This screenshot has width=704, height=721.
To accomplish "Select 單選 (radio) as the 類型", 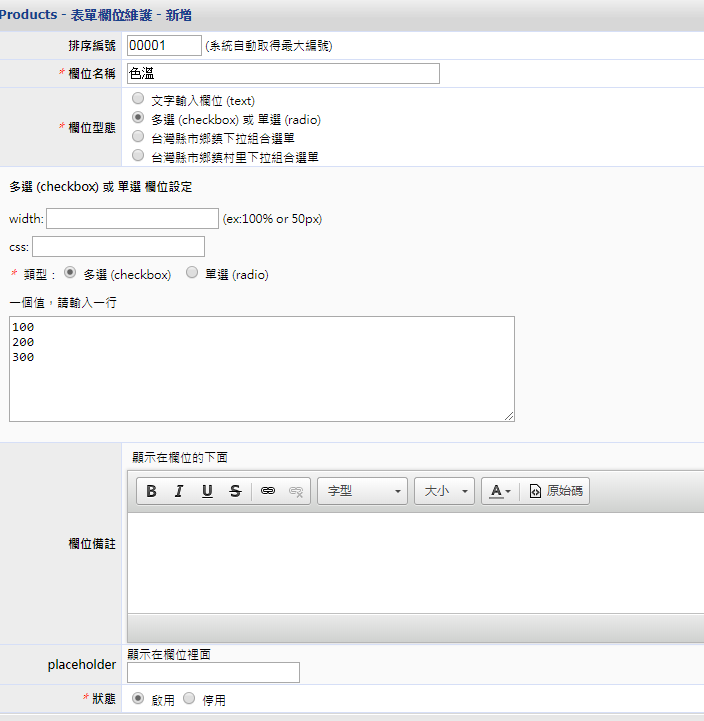I will coord(192,274).
